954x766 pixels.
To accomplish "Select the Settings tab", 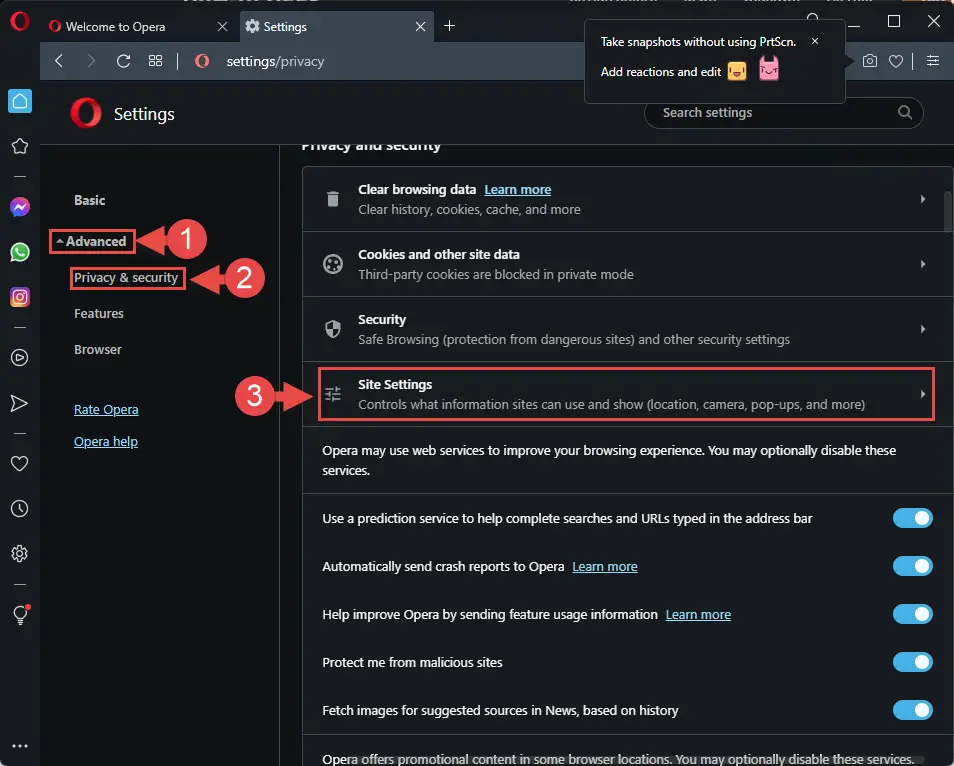I will pyautogui.click(x=337, y=27).
